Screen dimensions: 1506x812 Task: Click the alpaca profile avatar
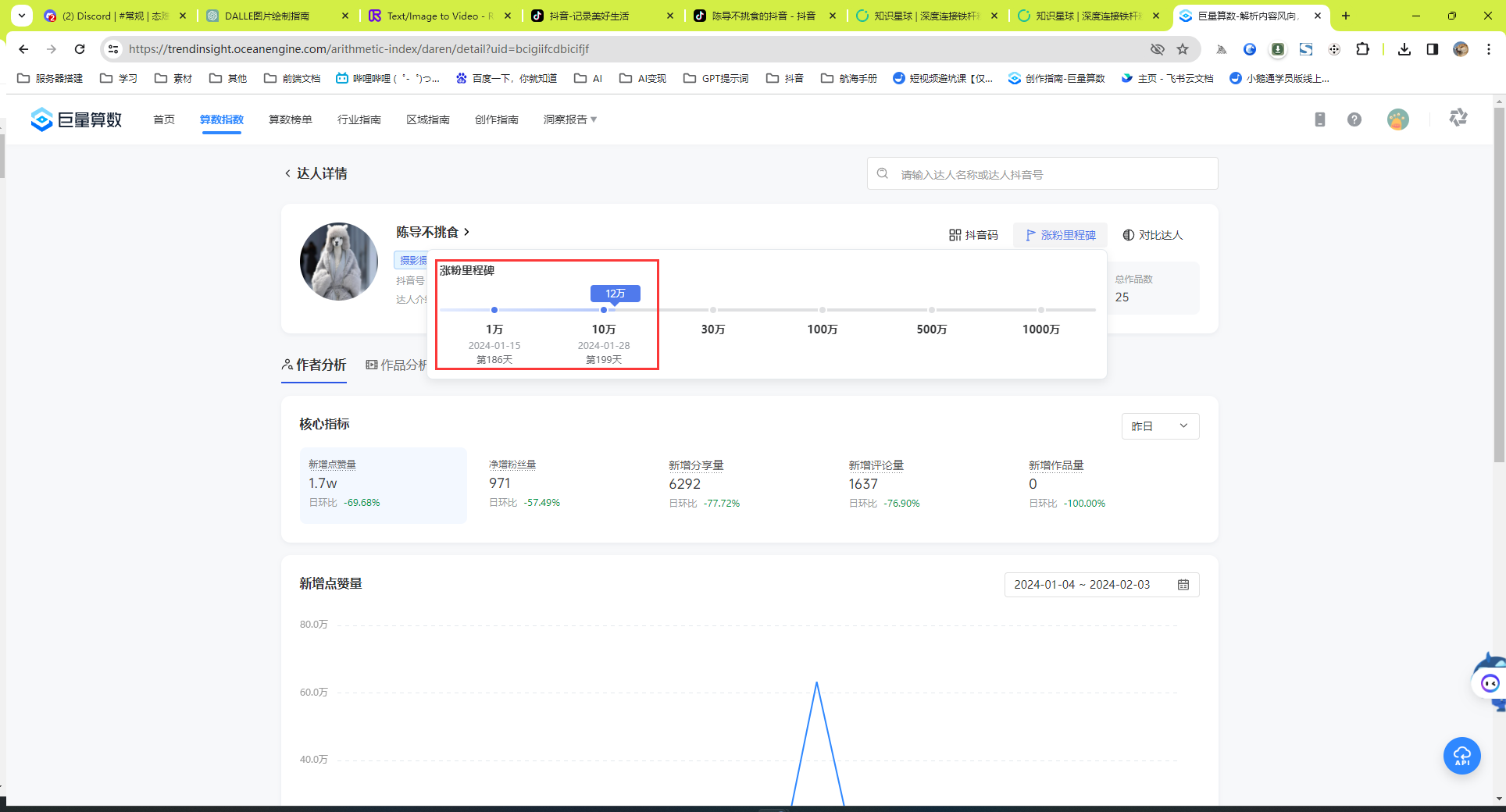(x=339, y=262)
